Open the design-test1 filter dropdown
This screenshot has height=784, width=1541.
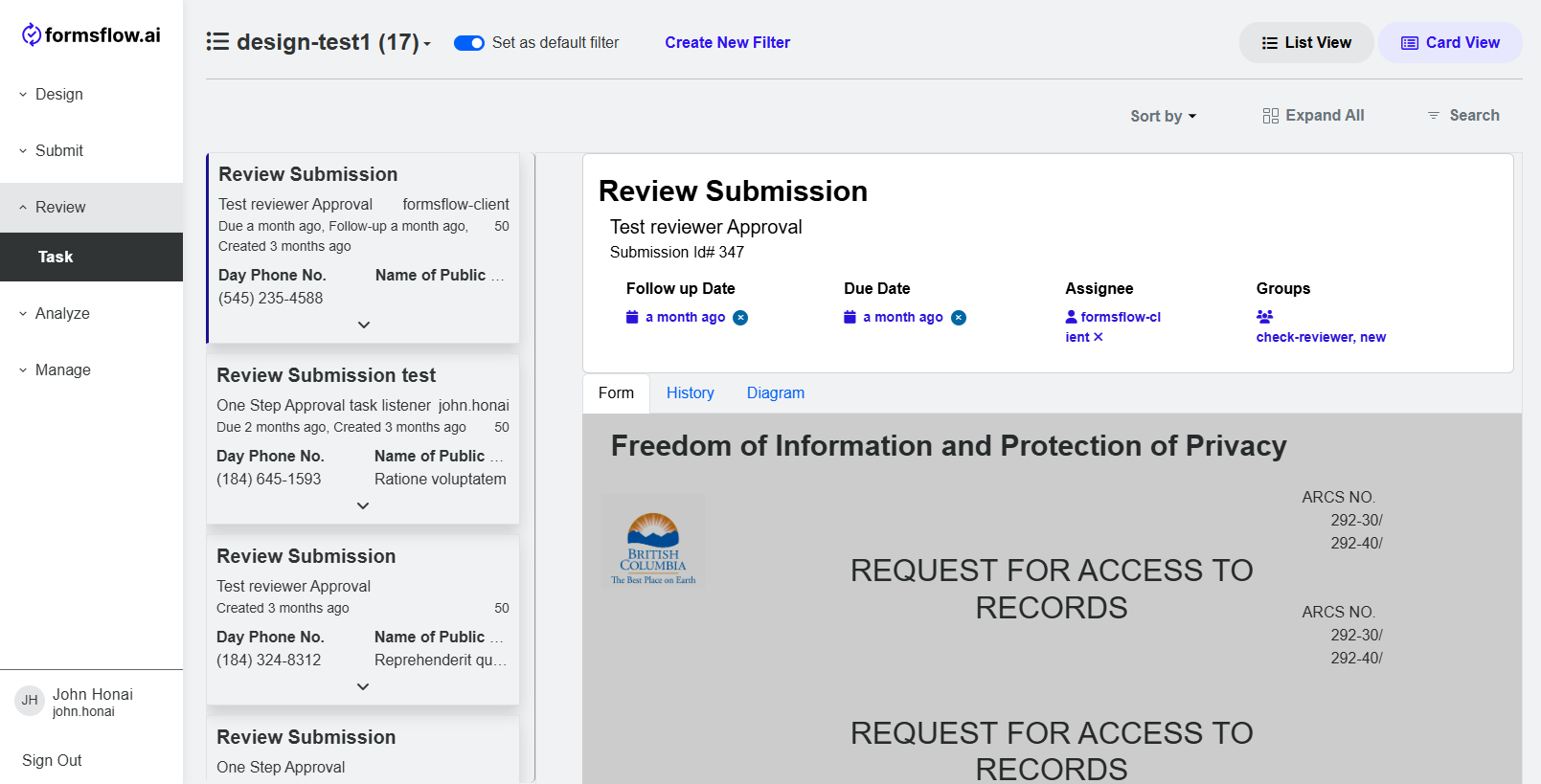click(333, 42)
